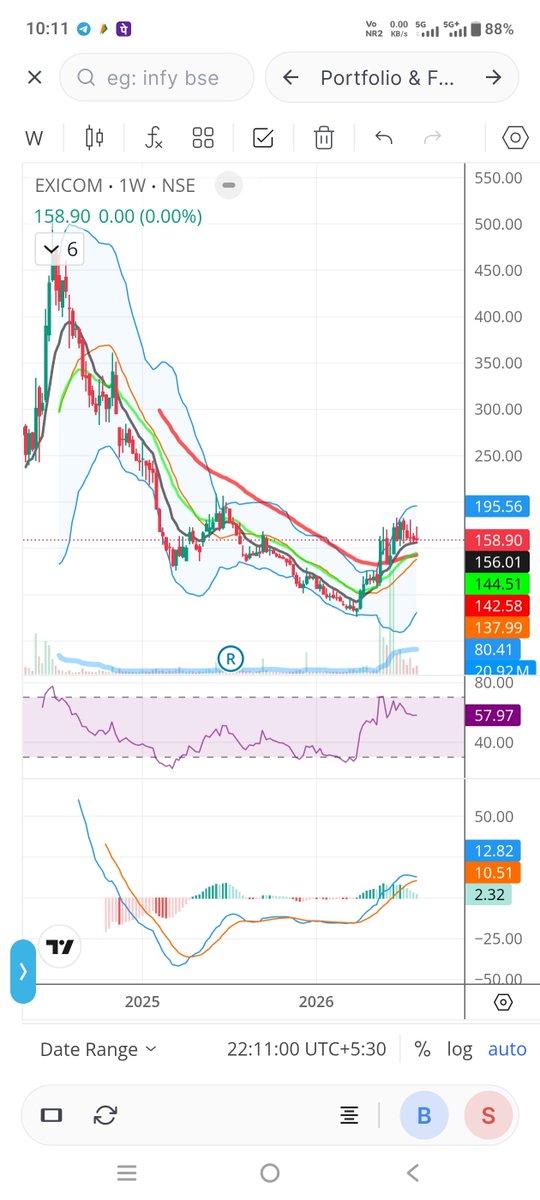Image resolution: width=540 pixels, height=1200 pixels.
Task: Redo chart action
Action: pos(433,138)
